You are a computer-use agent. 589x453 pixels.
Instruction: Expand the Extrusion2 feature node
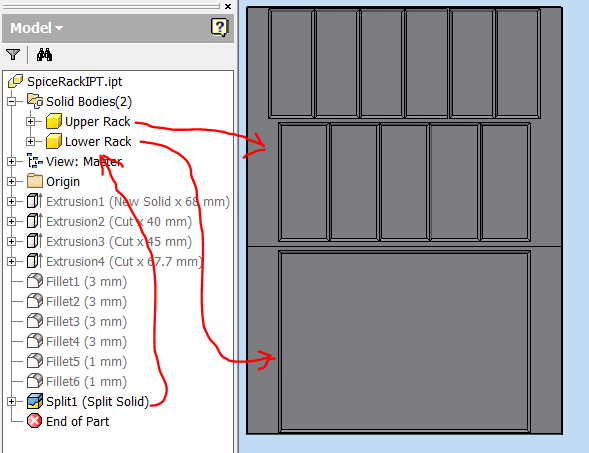12,221
